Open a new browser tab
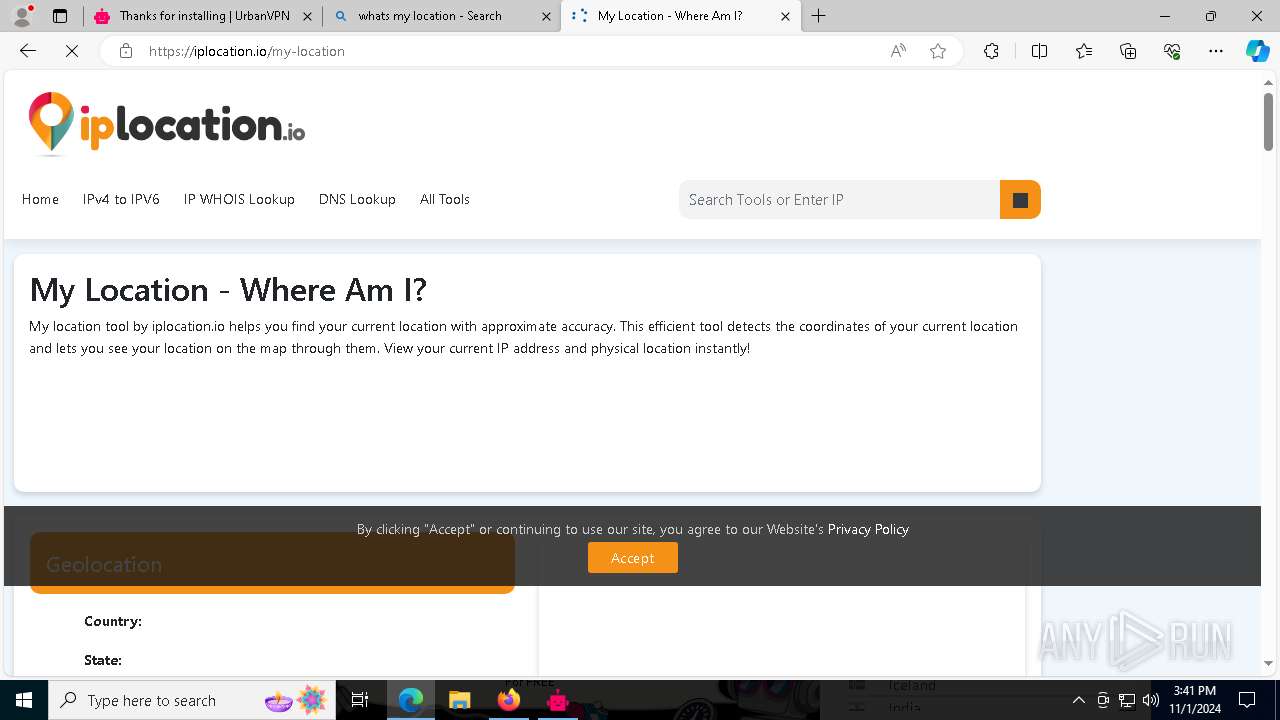This screenshot has height=720, width=1280. click(819, 16)
